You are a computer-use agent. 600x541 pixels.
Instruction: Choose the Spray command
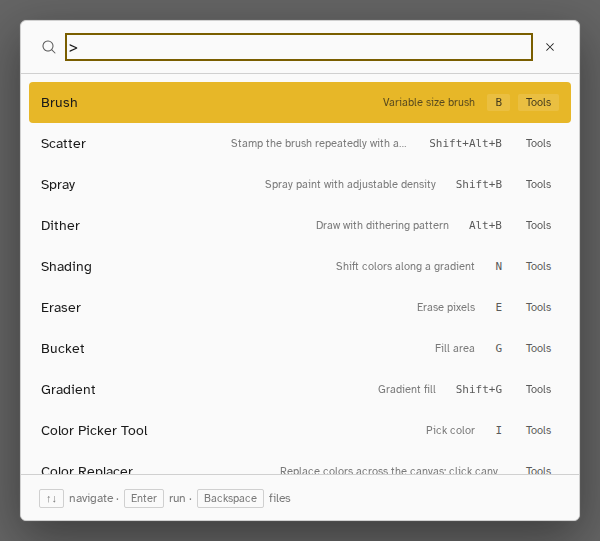tap(300, 184)
